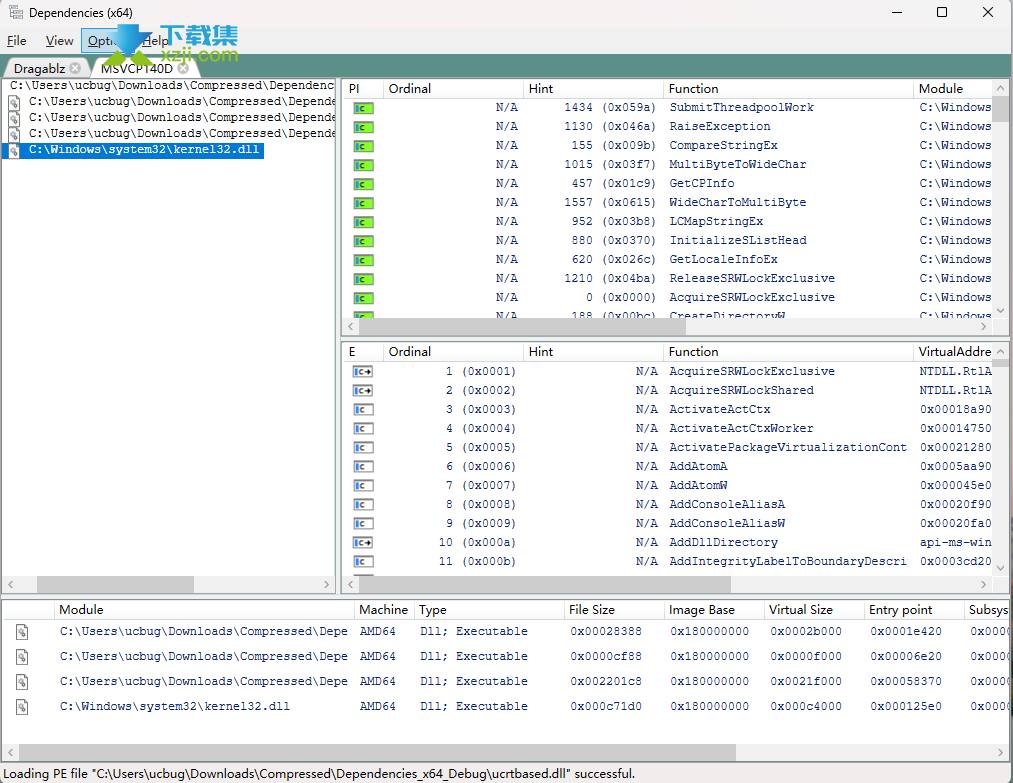Click the import icon for SubmitThreadpoolWork
This screenshot has width=1013, height=783.
(363, 109)
